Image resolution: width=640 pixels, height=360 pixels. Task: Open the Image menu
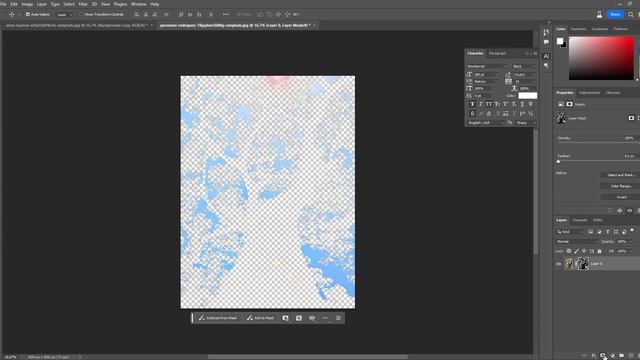click(x=27, y=4)
